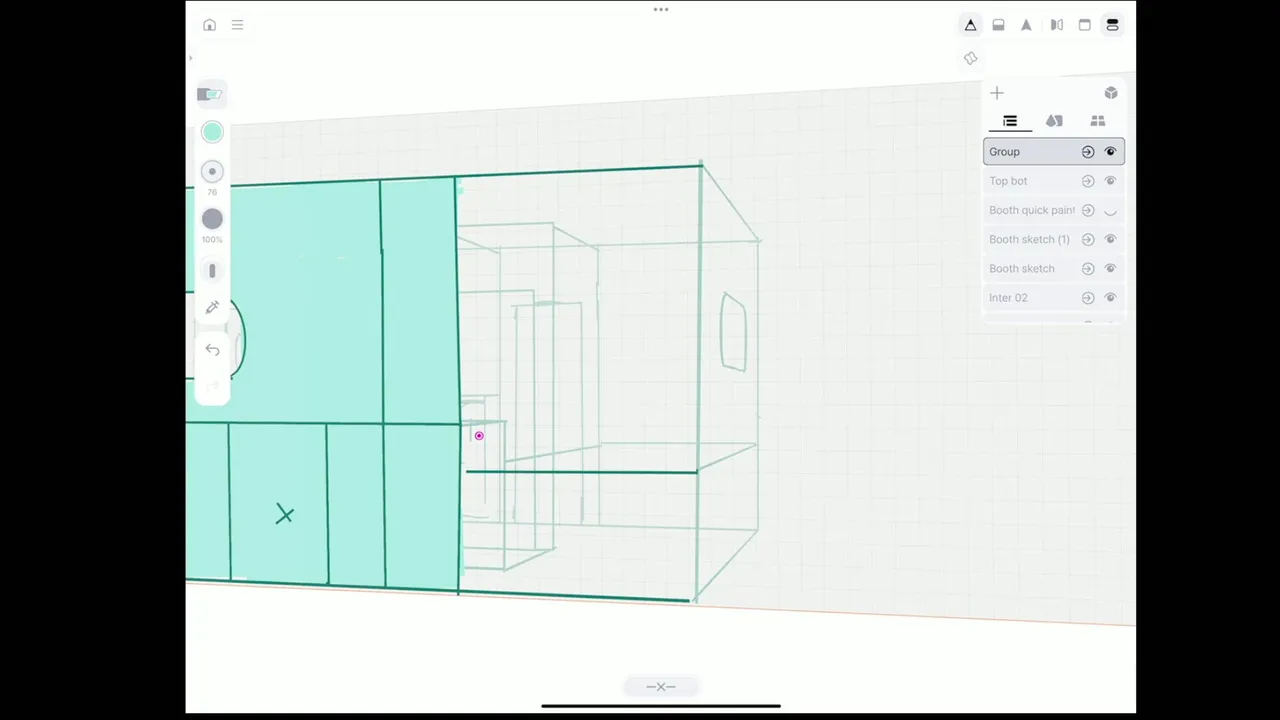Show the Booth quick paint layer
1280x720 pixels.
click(x=1110, y=211)
